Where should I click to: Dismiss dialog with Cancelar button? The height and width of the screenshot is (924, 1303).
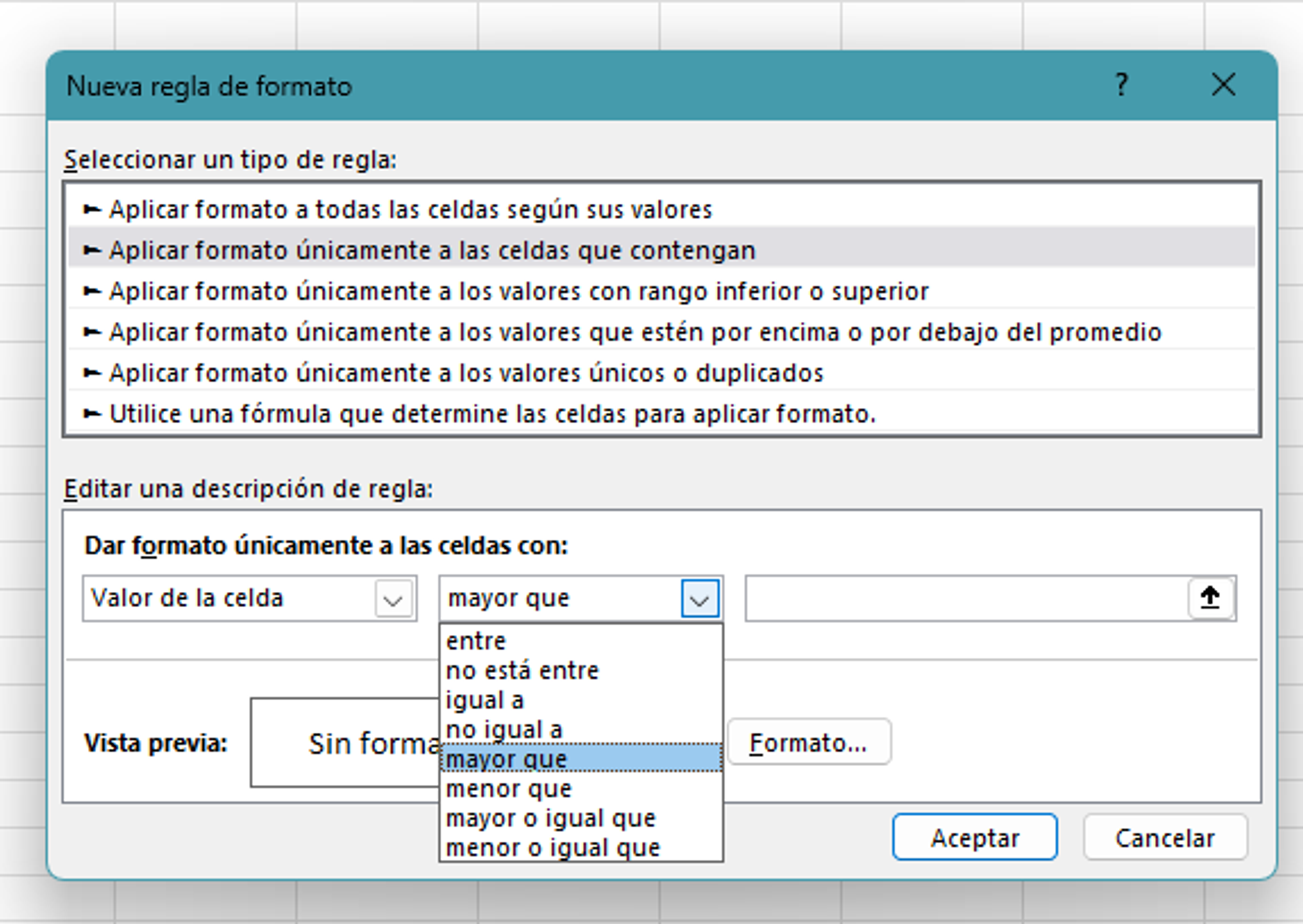pyautogui.click(x=1165, y=837)
